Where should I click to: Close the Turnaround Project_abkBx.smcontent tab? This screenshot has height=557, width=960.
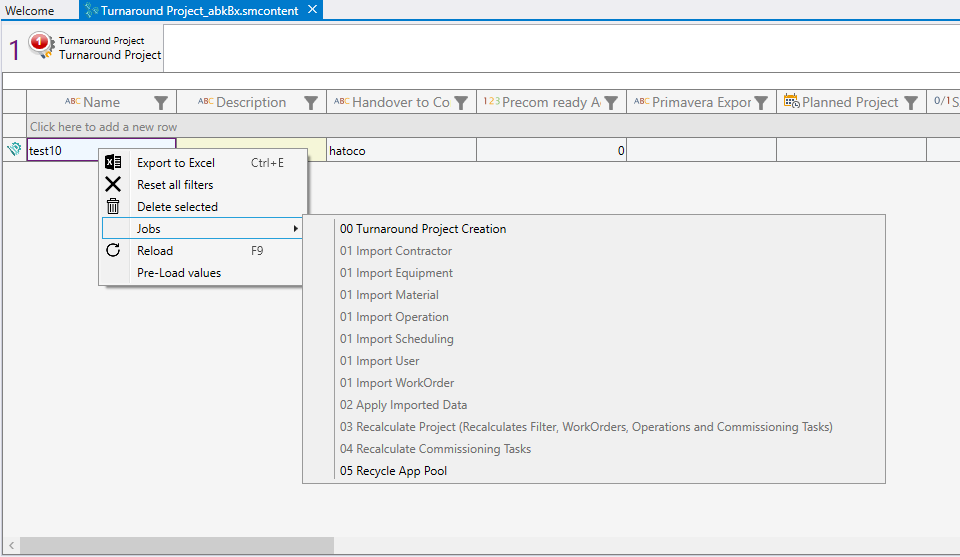pos(312,10)
